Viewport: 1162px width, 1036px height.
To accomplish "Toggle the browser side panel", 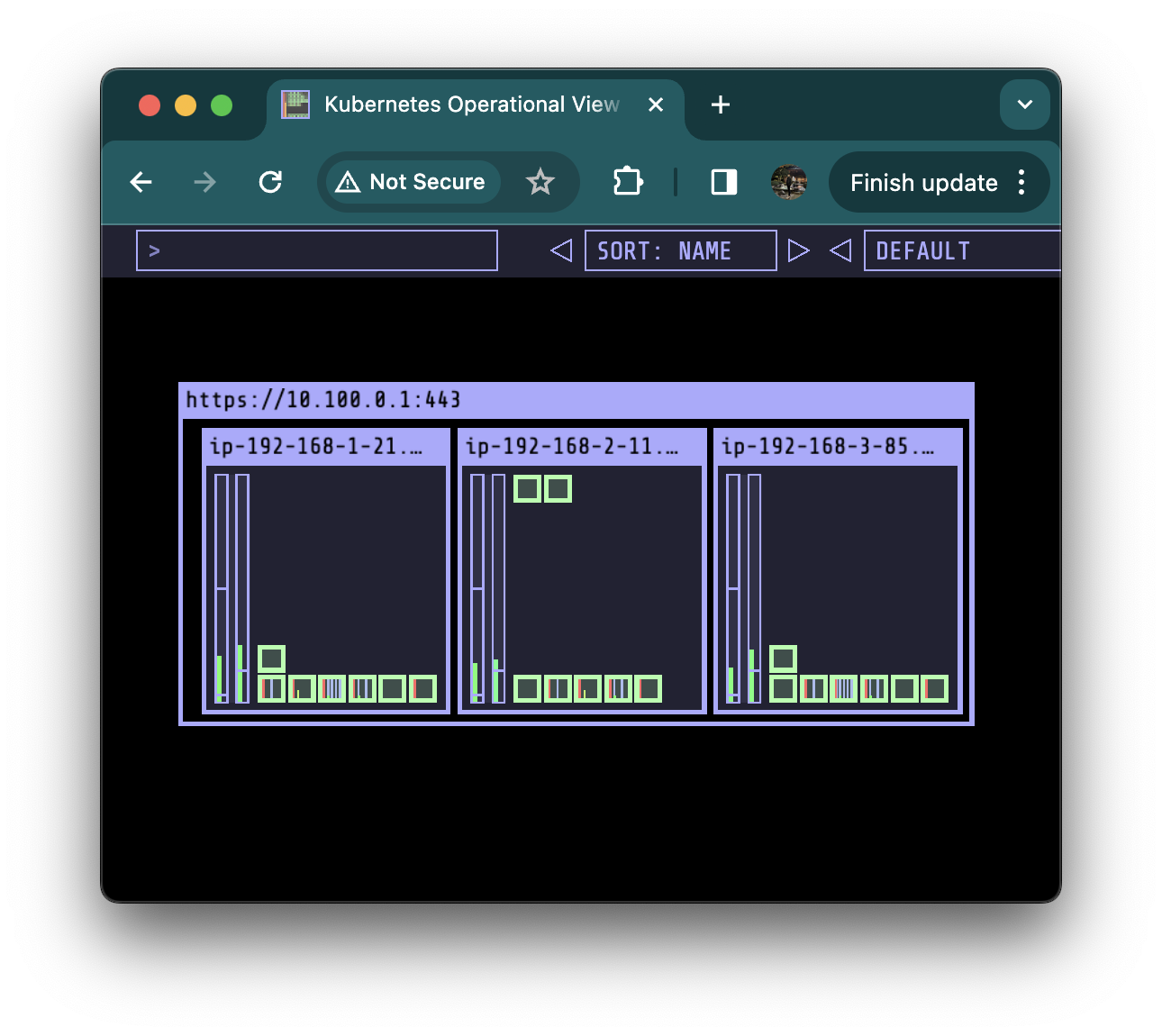I will (x=724, y=182).
